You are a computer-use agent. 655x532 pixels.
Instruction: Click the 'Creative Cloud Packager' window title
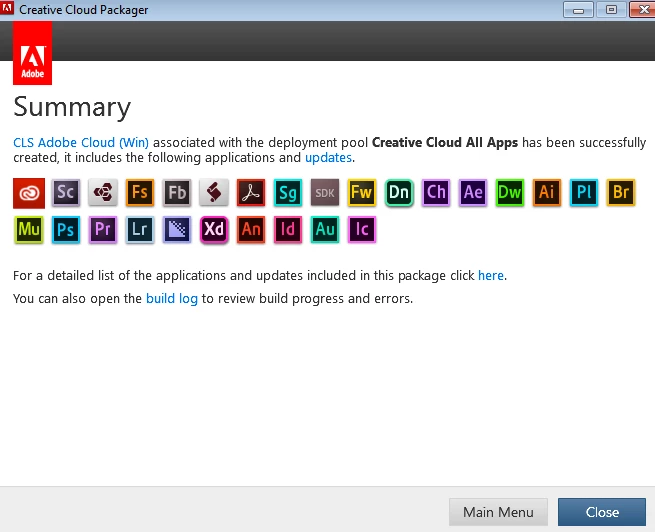click(84, 10)
